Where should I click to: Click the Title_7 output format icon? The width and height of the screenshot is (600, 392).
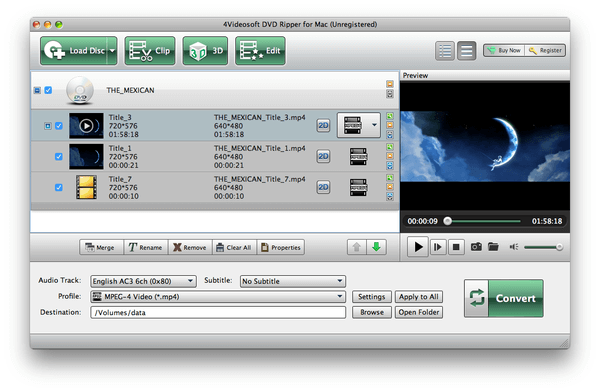click(x=358, y=187)
